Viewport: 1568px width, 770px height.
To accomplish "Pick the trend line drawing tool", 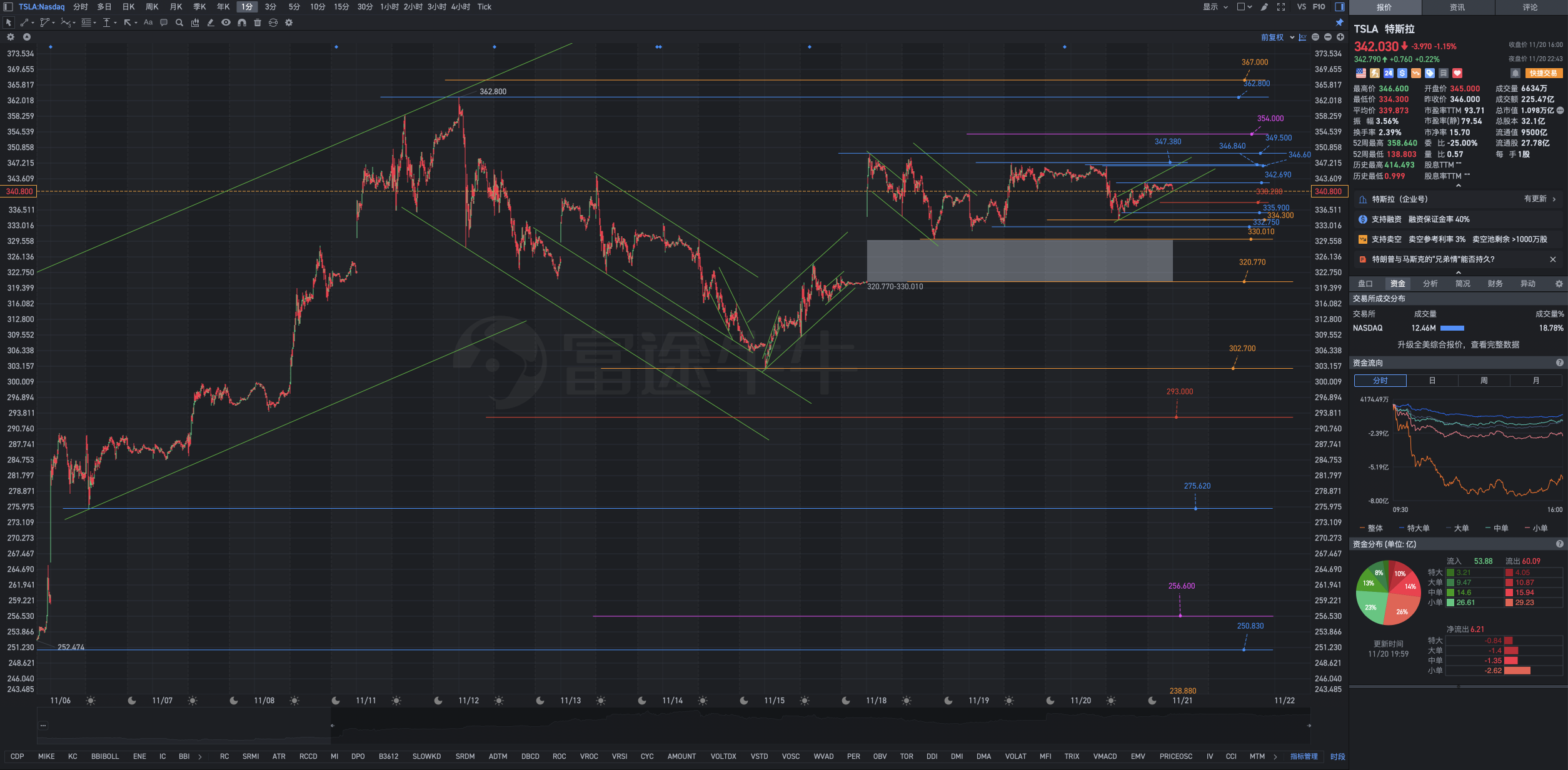I will coord(24,22).
